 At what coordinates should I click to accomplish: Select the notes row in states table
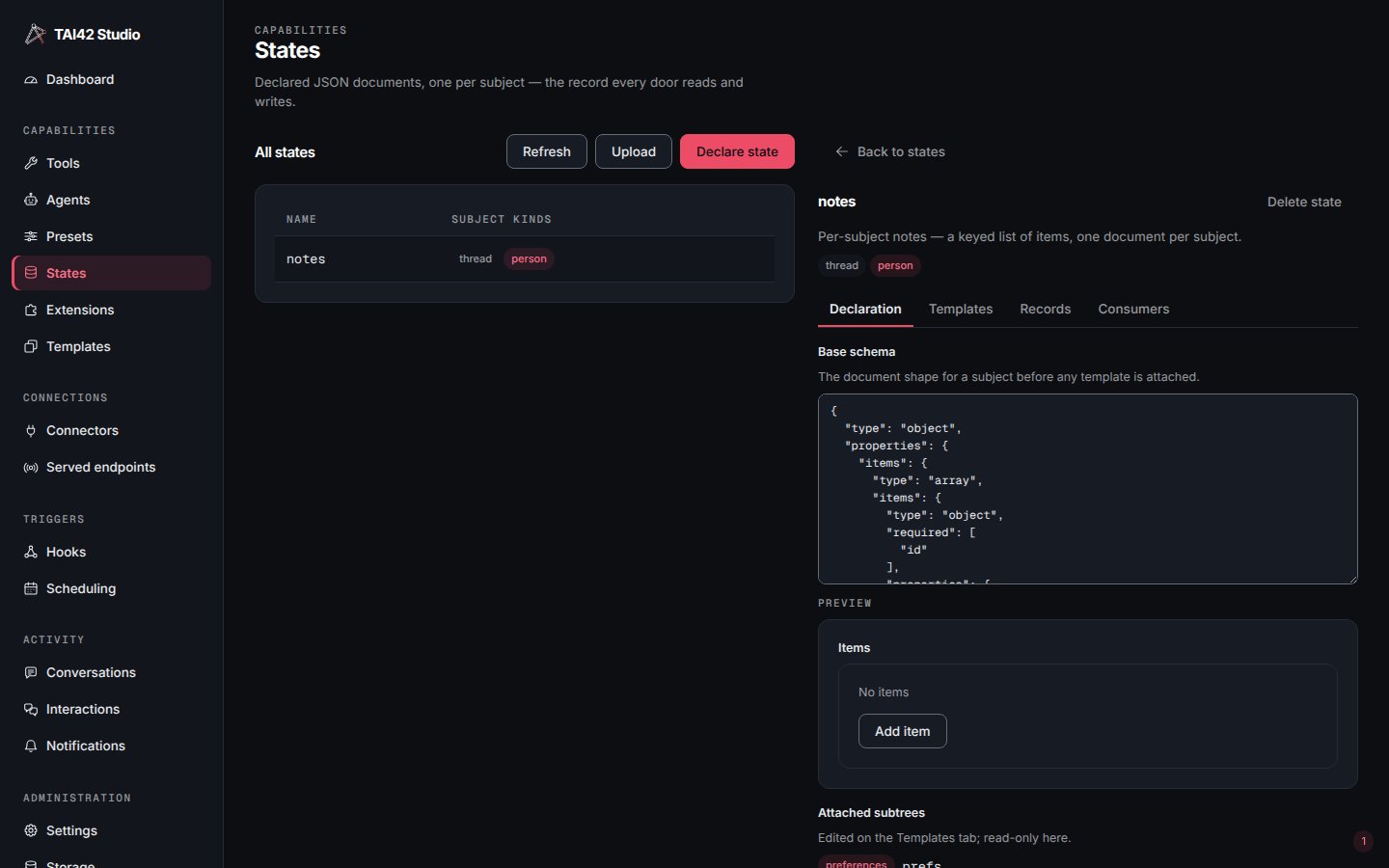click(525, 259)
